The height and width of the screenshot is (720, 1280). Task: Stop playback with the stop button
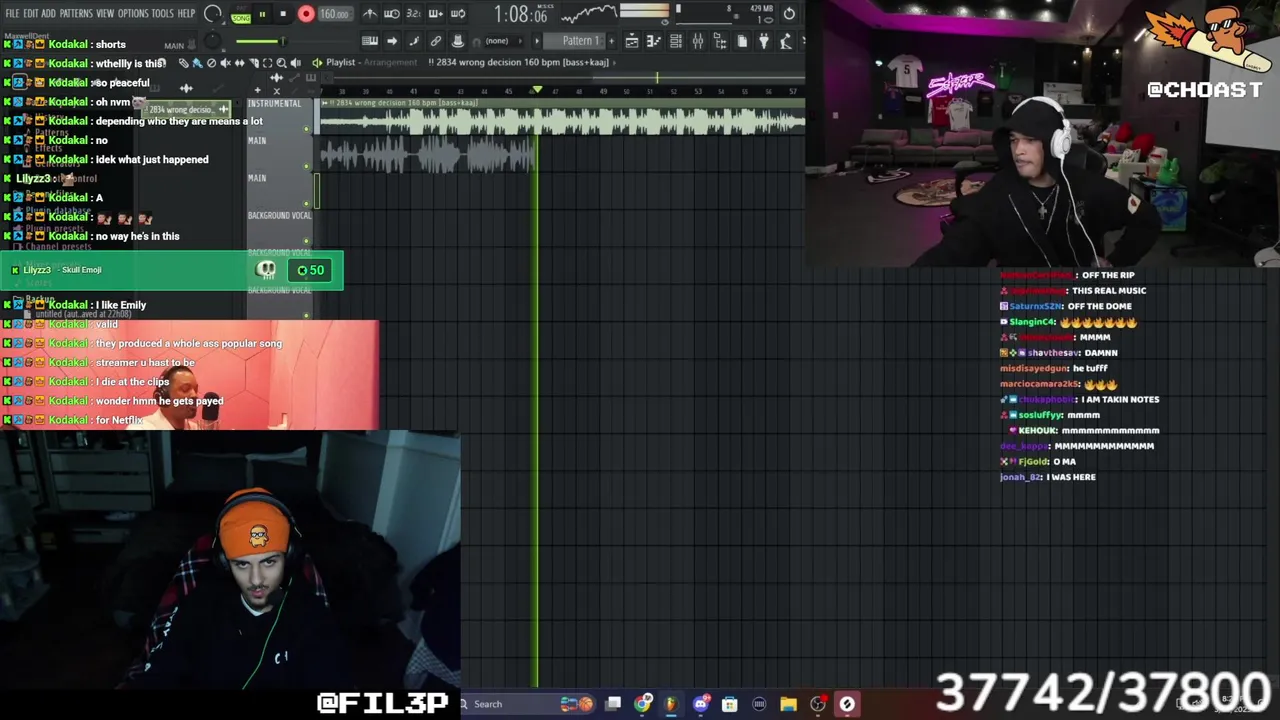click(x=283, y=15)
